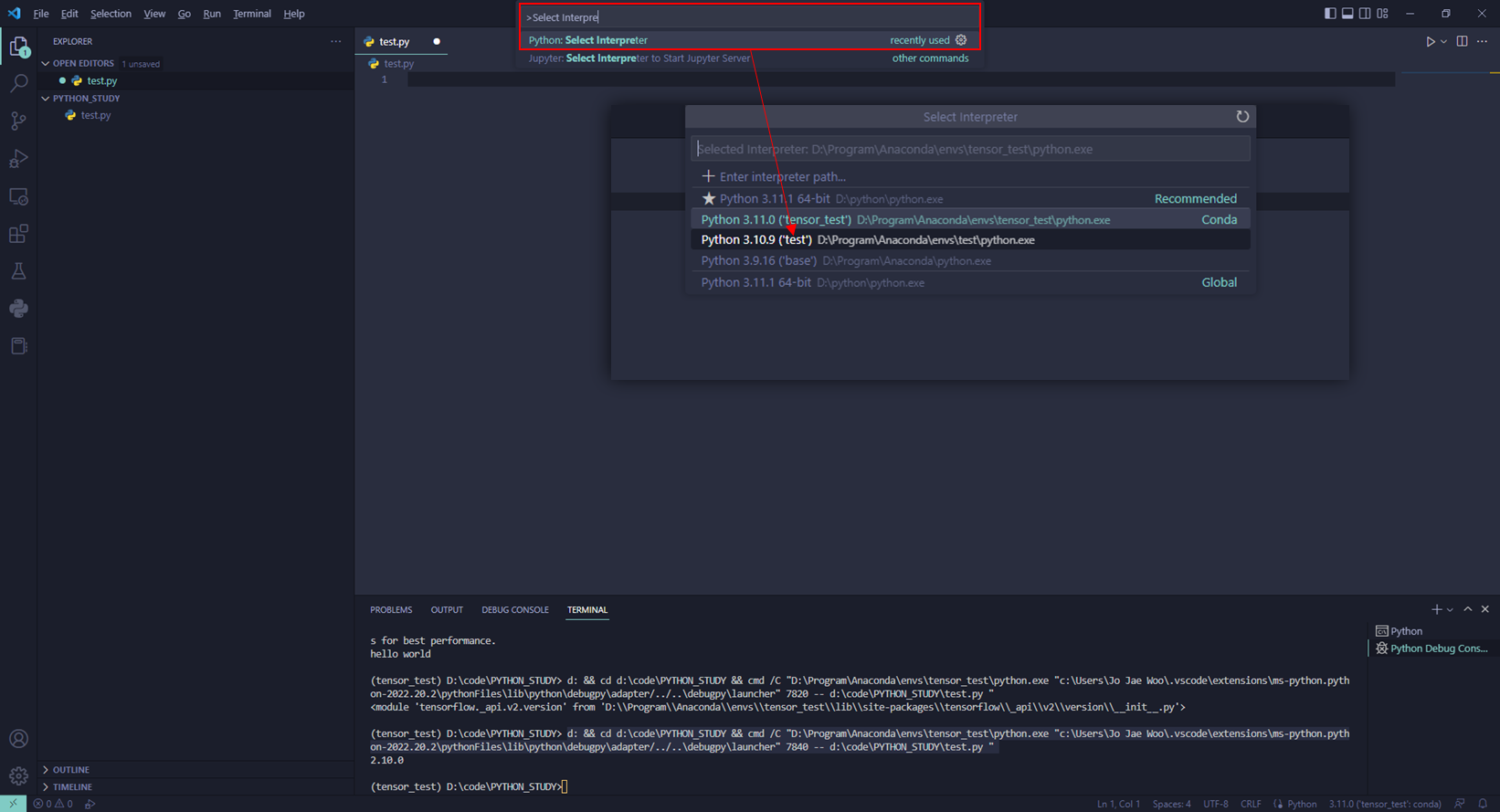Split the editor right
This screenshot has height=812, width=1500.
pos(1462,41)
